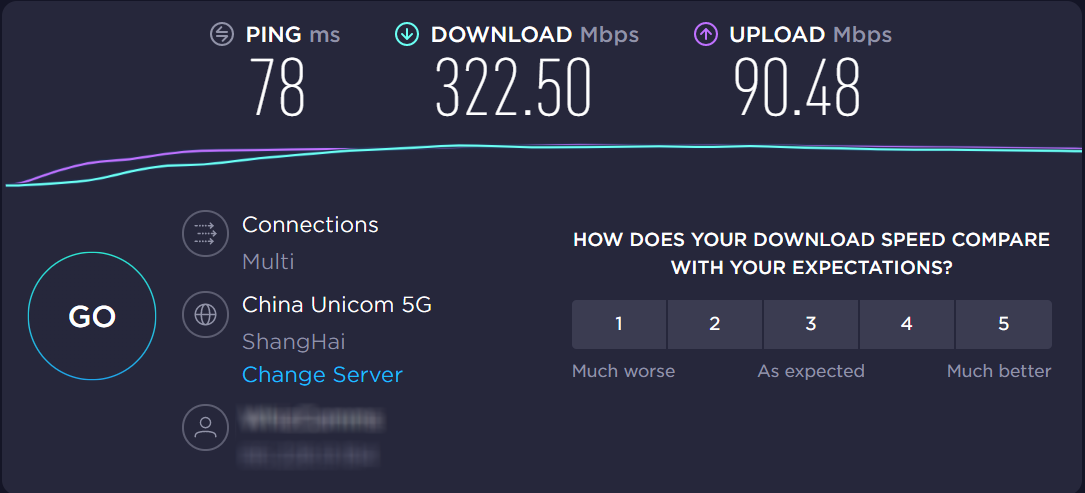Rate download speed as 5
Screen dimensions: 1085x493
(1003, 324)
